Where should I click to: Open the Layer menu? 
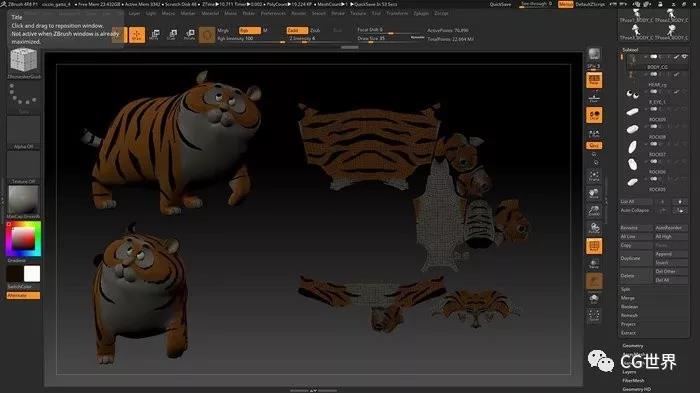point(134,13)
